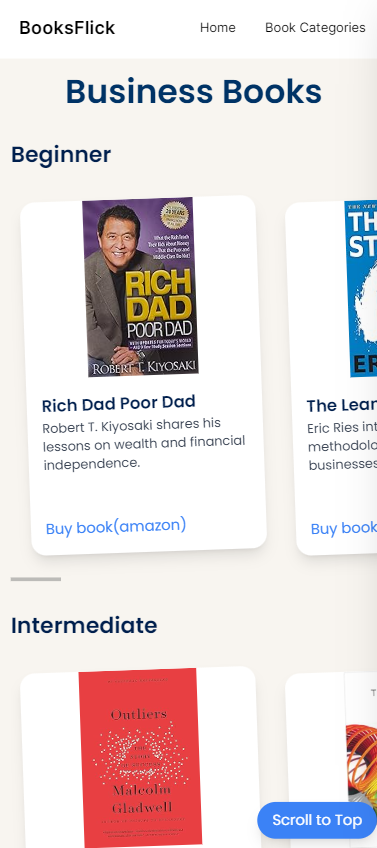Select the Beginner section heading
Screen dimensions: 377x848
61,155
